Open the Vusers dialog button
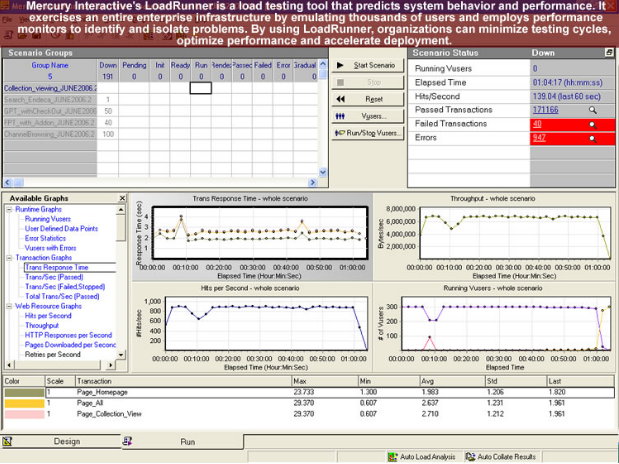Screen dimensions: 619x464 (x=368, y=116)
